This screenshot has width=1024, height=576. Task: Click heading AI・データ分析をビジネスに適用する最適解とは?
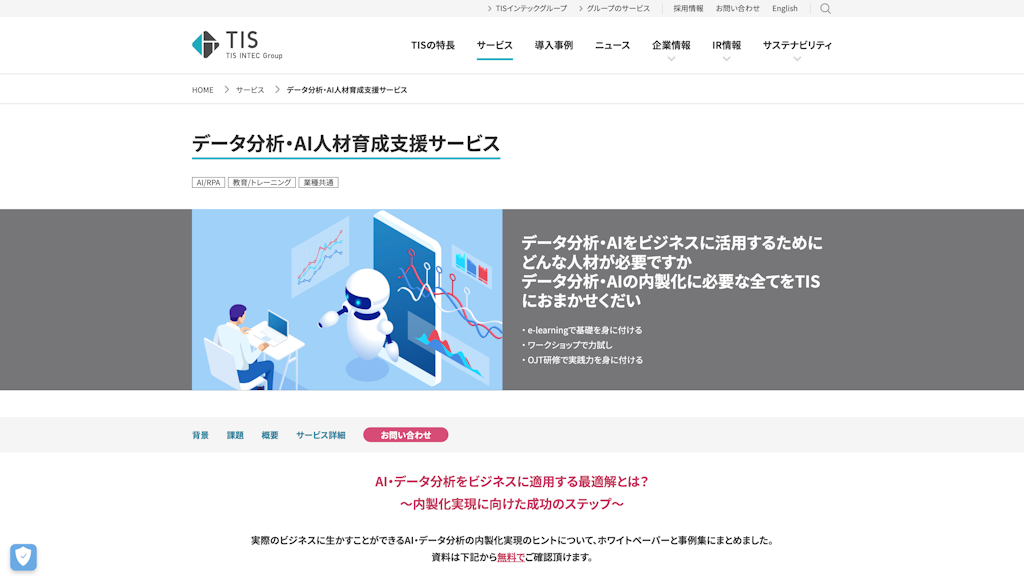pos(512,481)
